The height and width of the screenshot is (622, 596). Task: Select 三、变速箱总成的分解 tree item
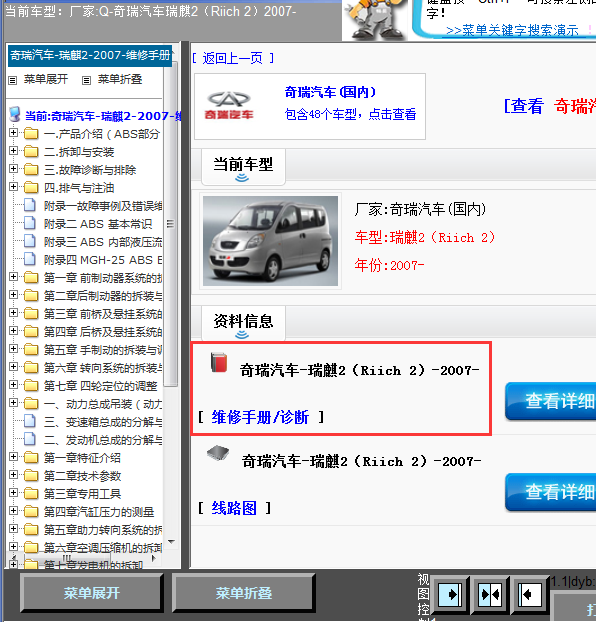[x=103, y=422]
